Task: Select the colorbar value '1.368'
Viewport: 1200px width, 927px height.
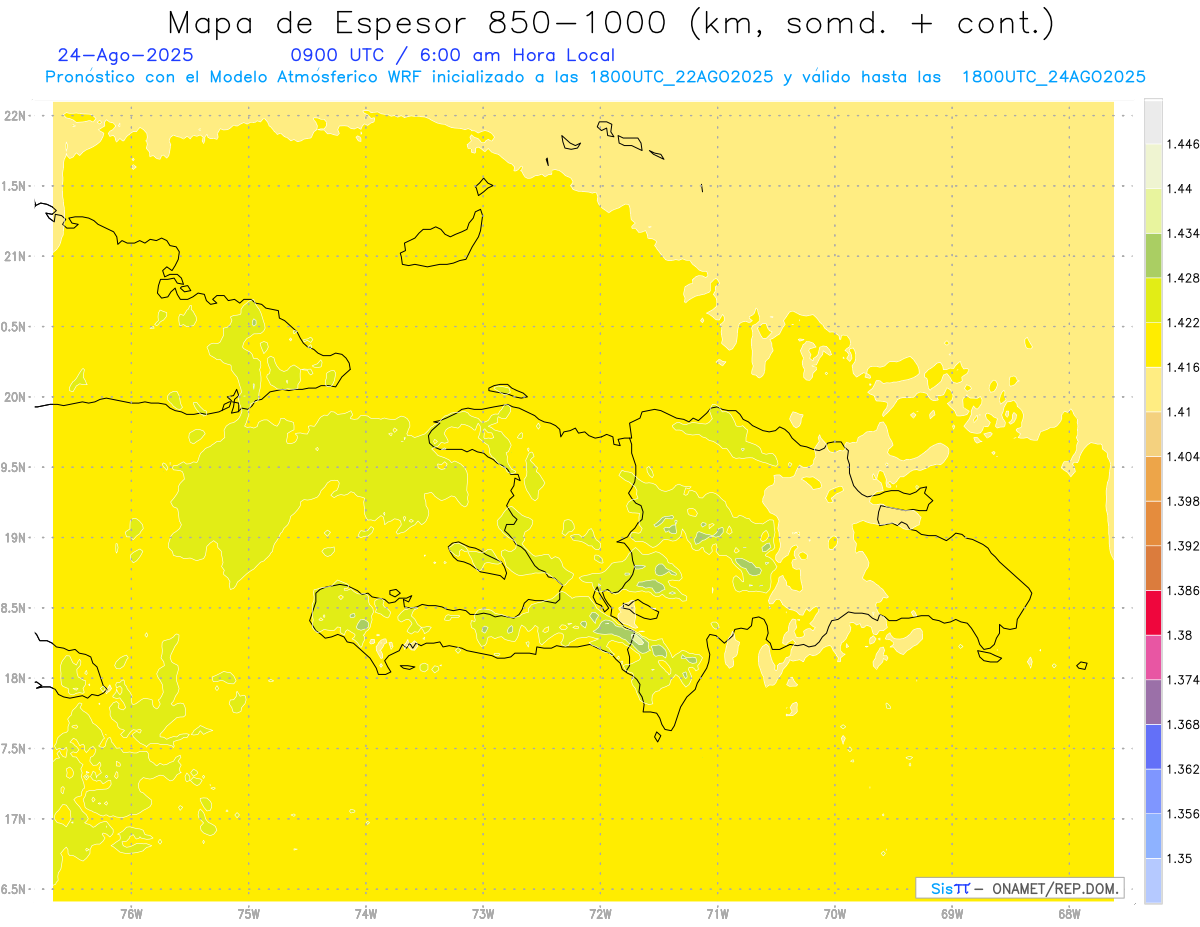Action: (x=1185, y=724)
